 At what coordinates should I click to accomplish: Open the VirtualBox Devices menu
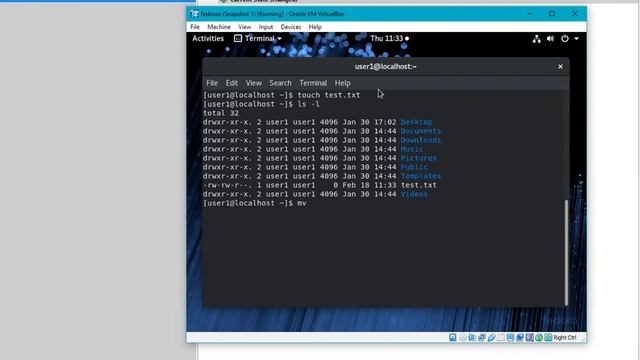tap(291, 27)
